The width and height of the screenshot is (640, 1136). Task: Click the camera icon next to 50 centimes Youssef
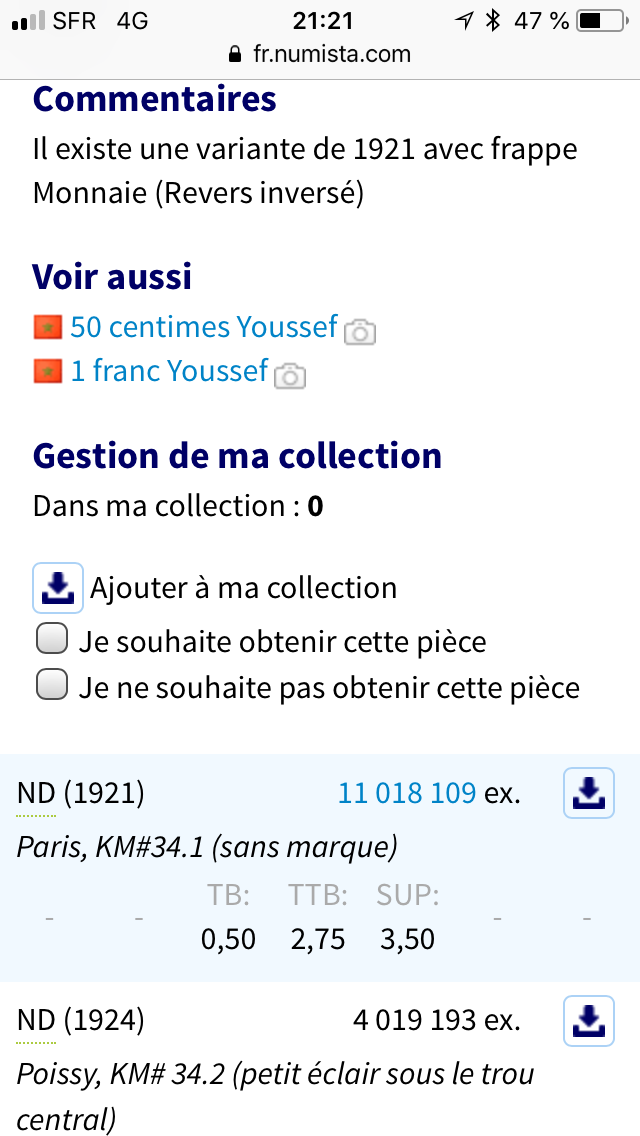pos(360,331)
